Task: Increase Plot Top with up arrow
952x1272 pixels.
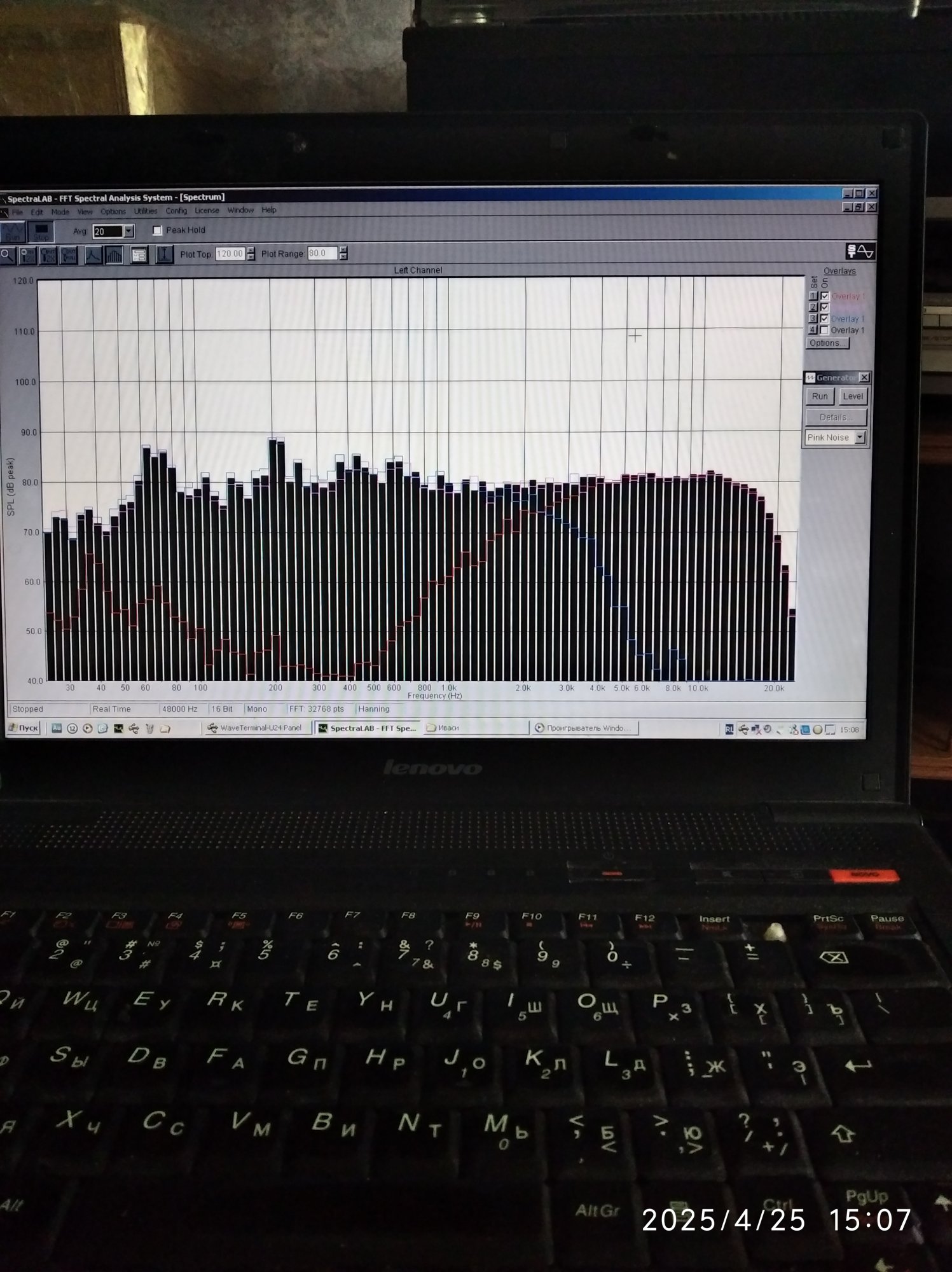Action: tap(251, 251)
